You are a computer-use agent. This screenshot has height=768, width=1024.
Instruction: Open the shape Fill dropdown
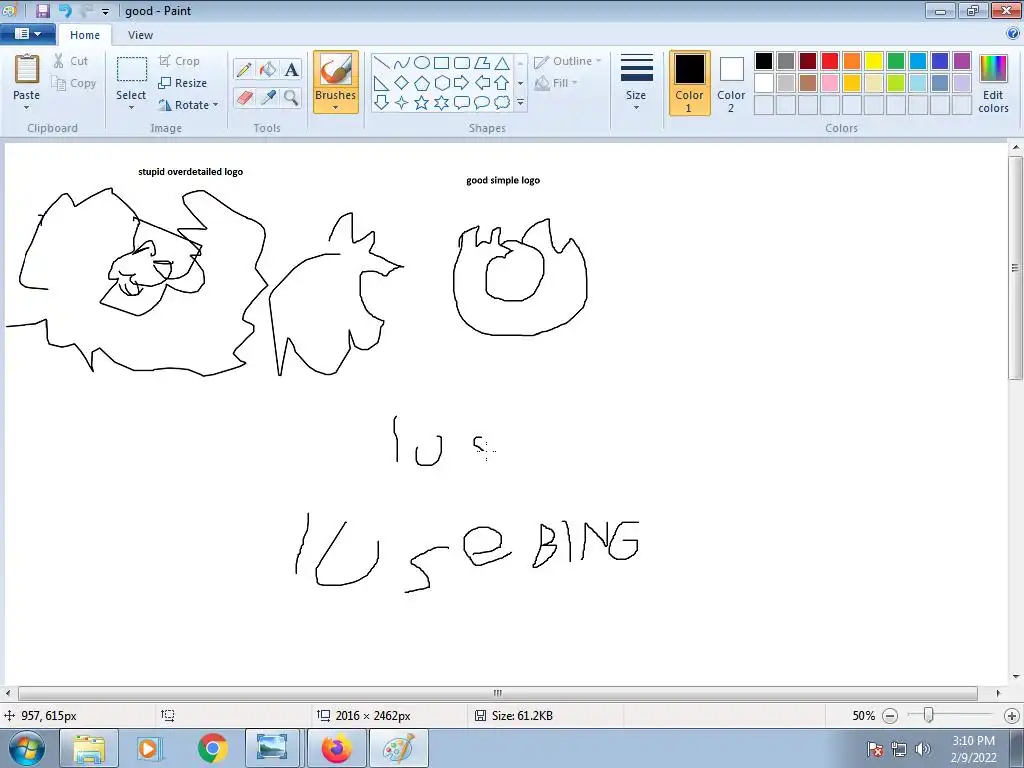click(556, 83)
